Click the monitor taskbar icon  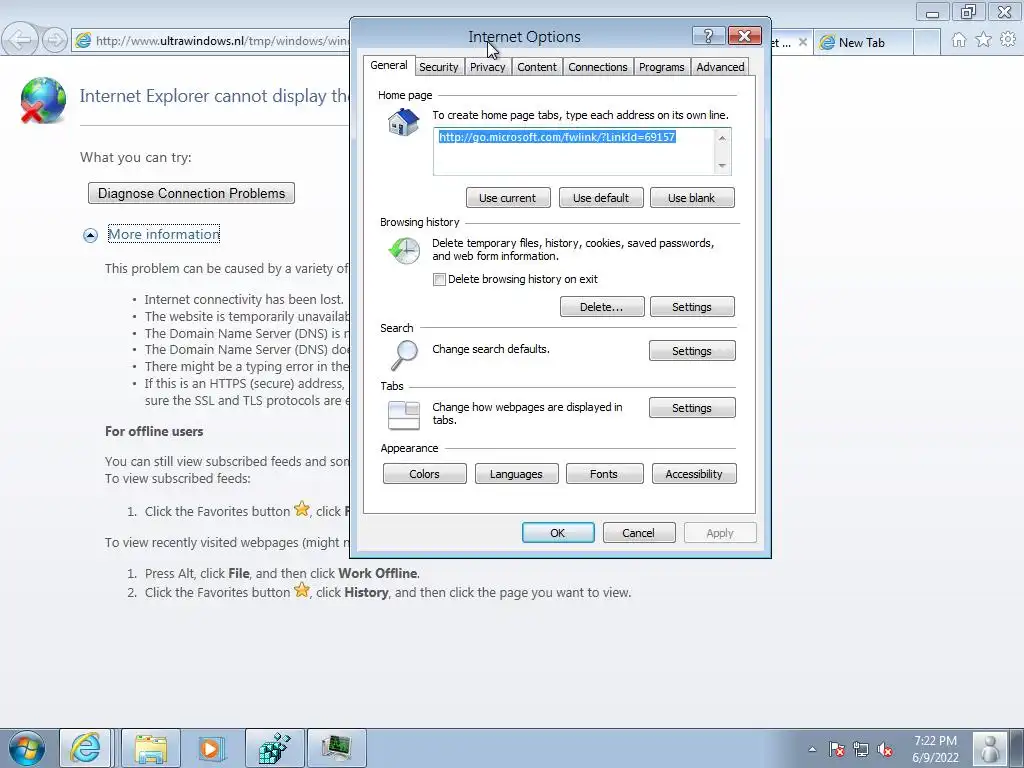[x=337, y=748]
